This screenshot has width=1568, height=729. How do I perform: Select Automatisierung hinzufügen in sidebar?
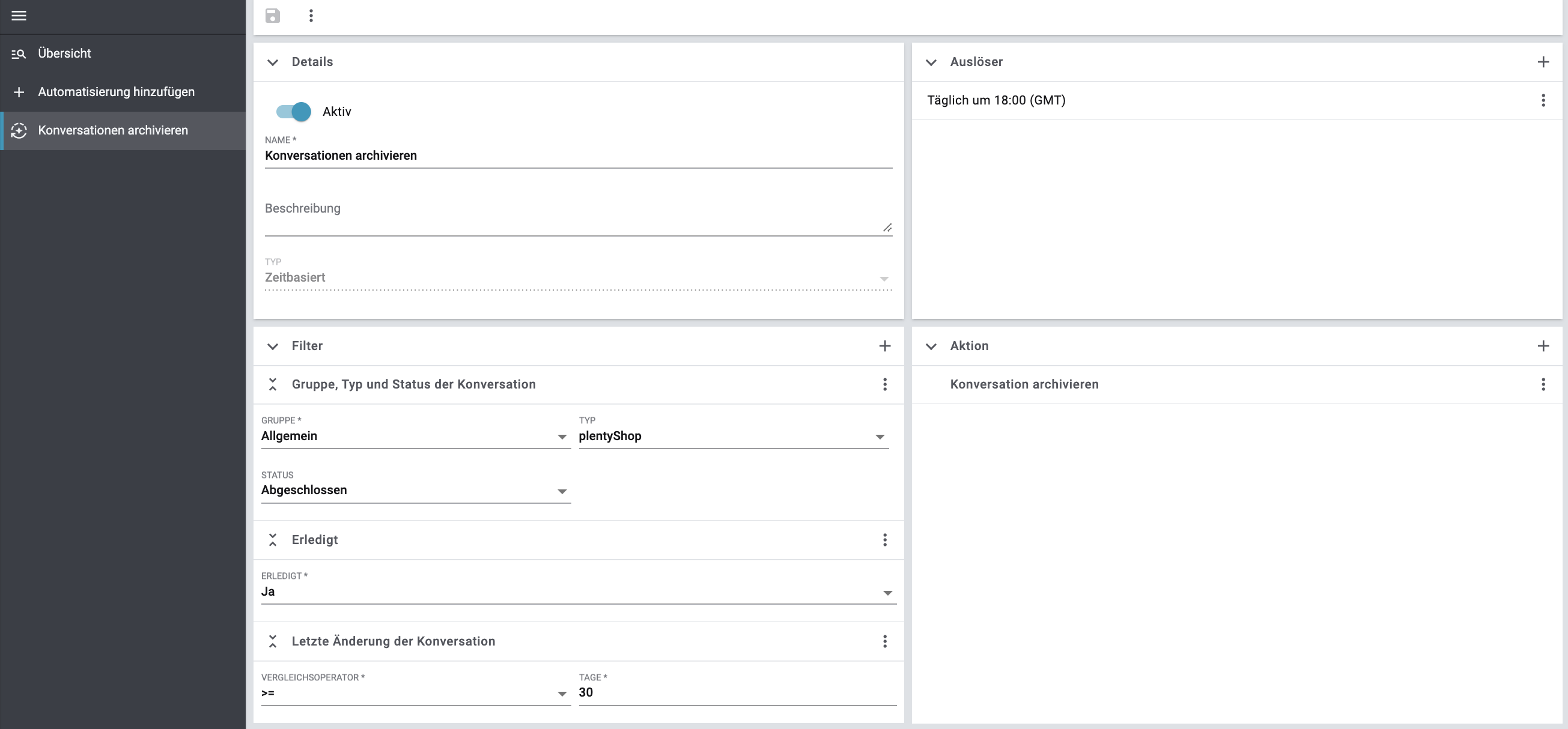[116, 92]
